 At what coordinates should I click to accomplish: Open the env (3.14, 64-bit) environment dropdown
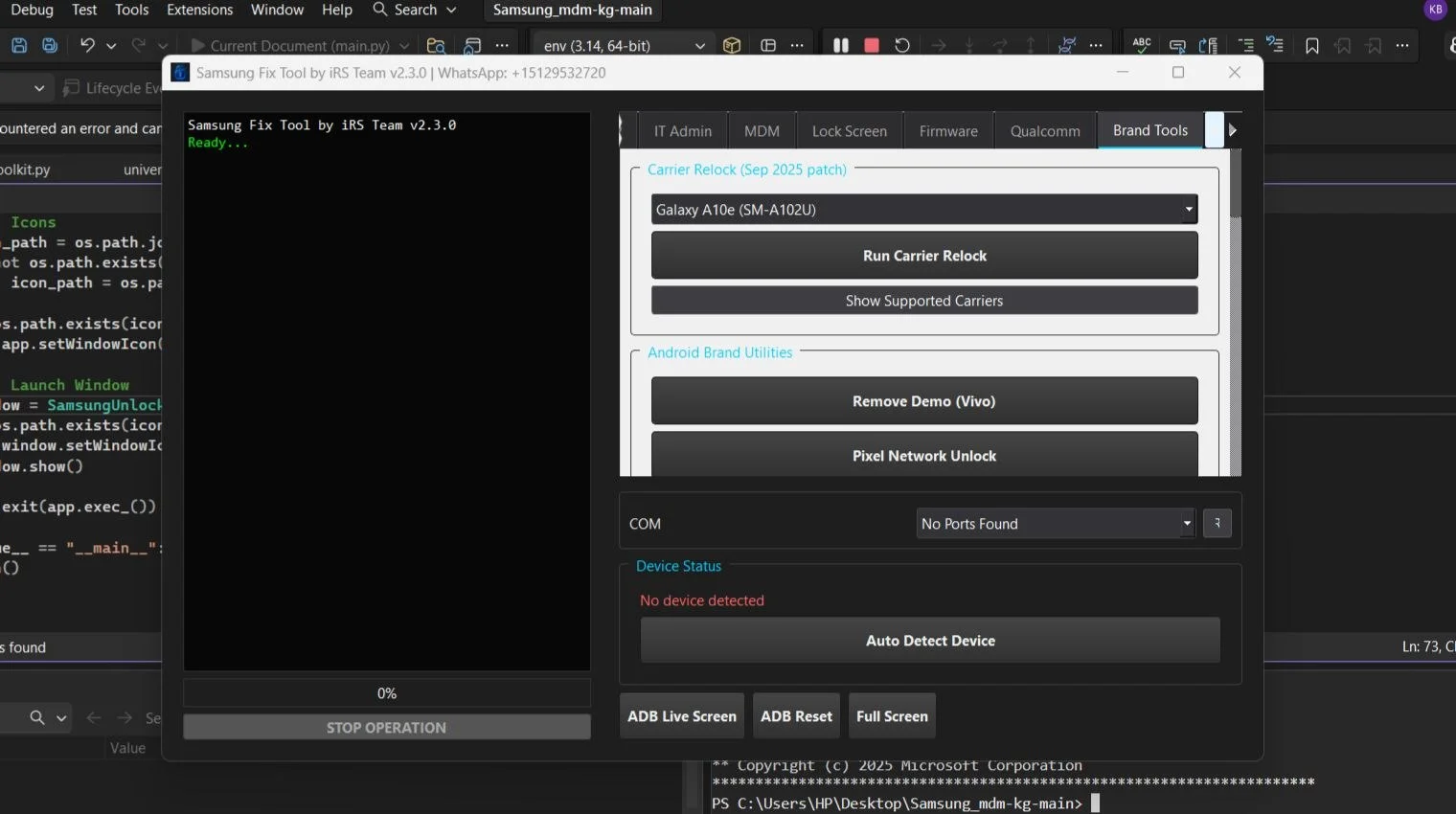coord(624,45)
